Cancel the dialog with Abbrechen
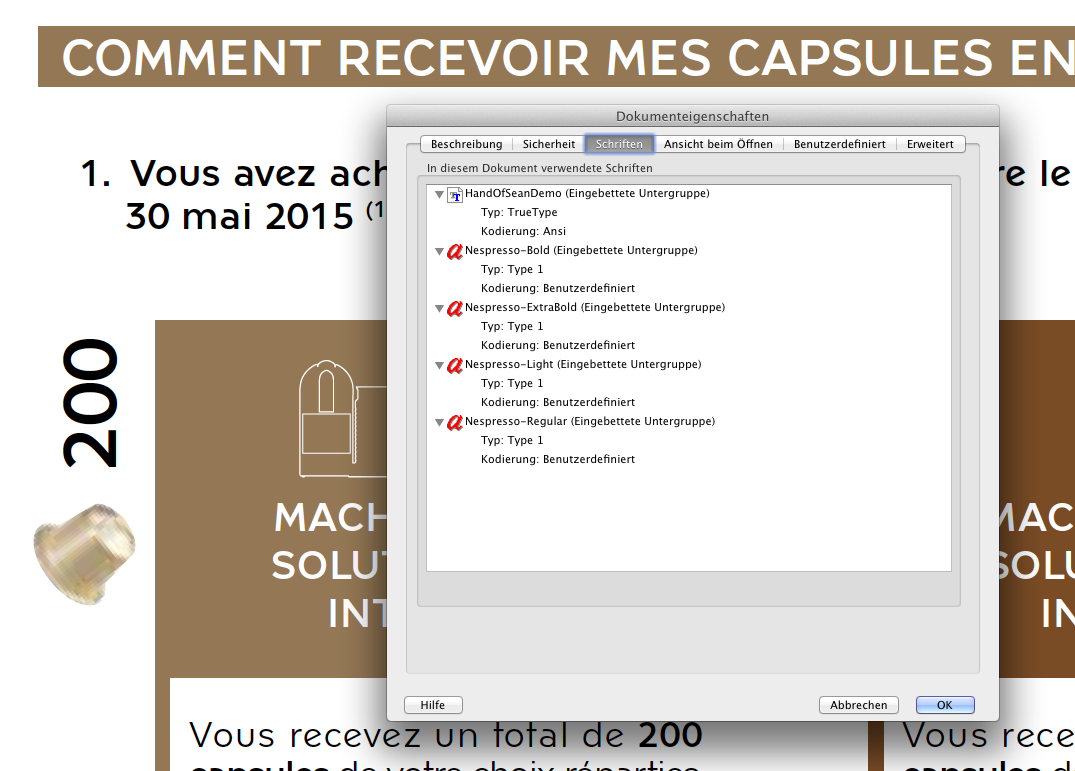Image resolution: width=1075 pixels, height=771 pixels. (x=858, y=705)
